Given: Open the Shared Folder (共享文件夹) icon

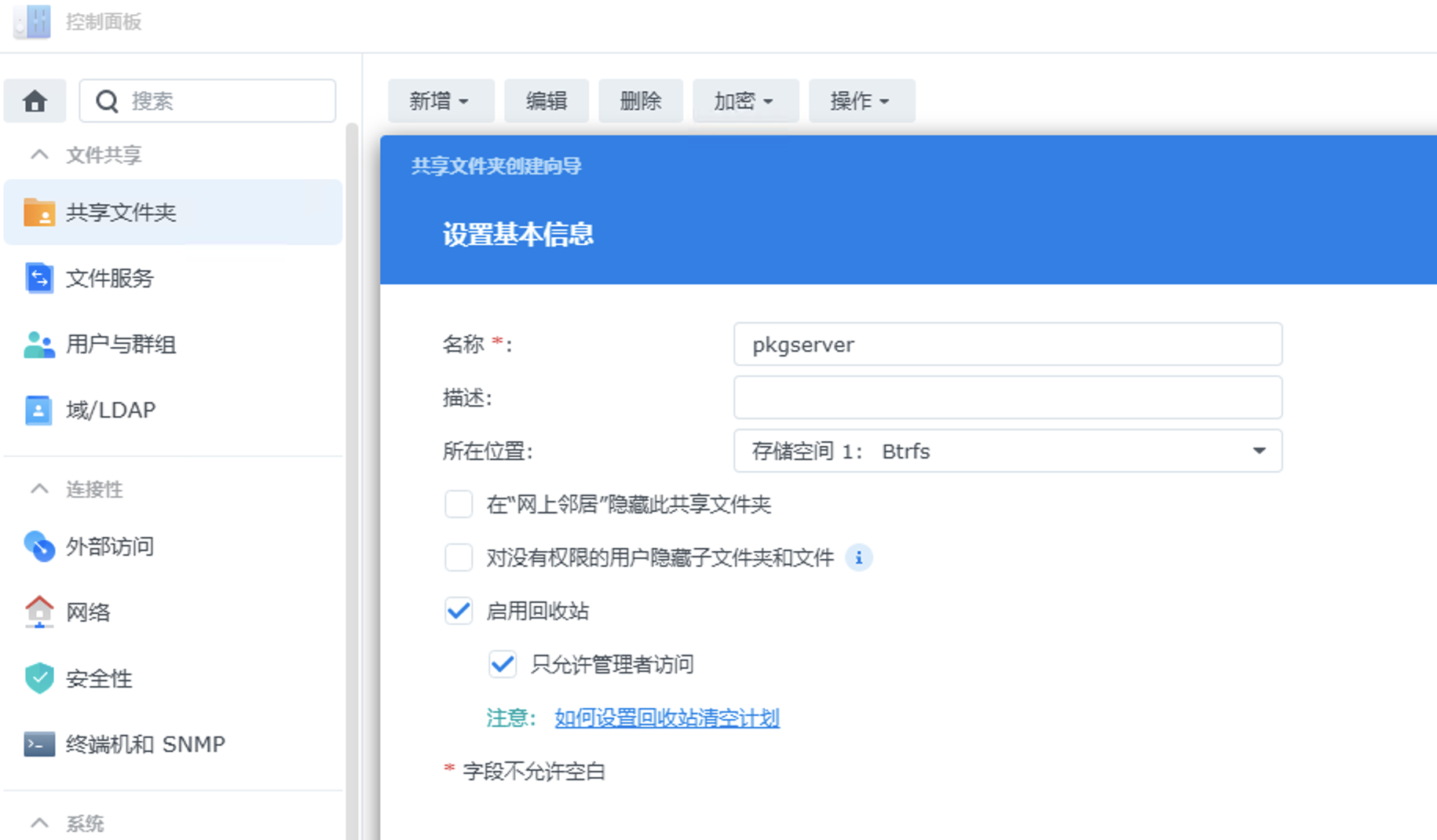Looking at the screenshot, I should (x=38, y=212).
